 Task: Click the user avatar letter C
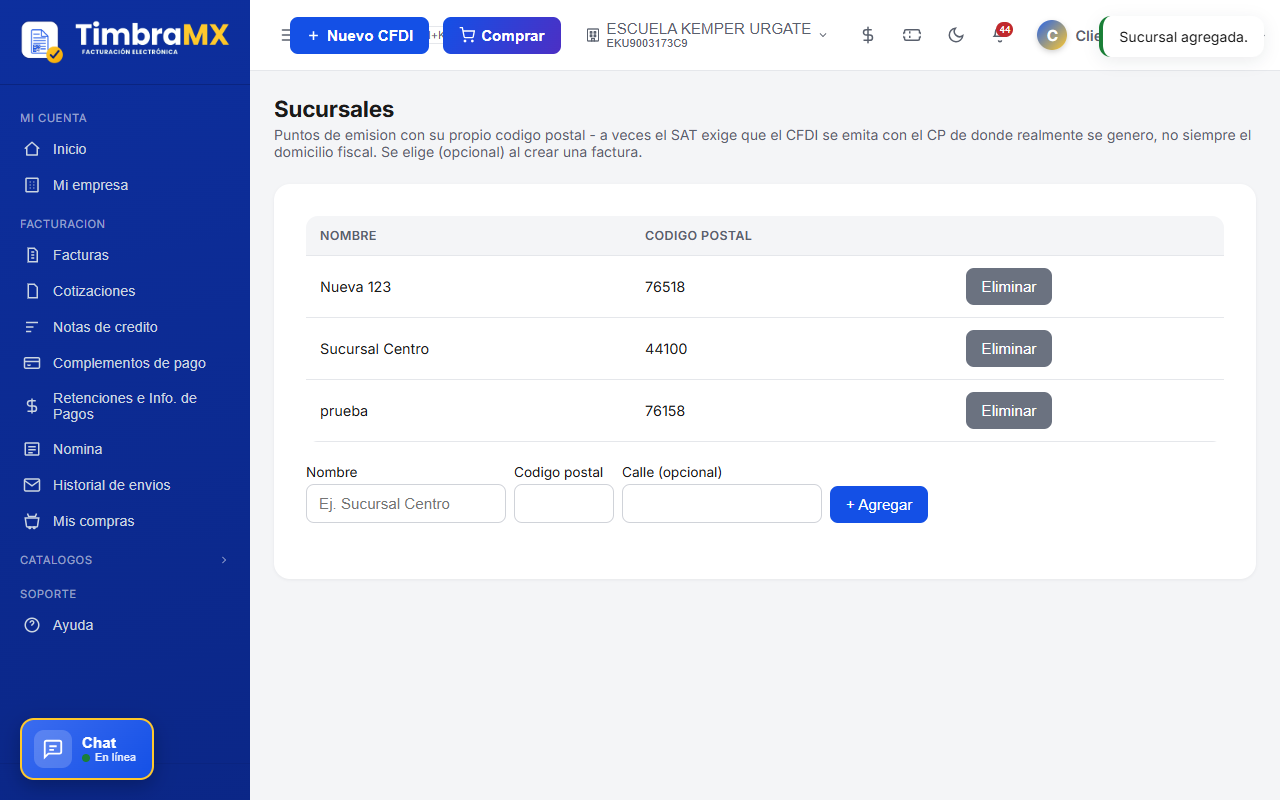[x=1052, y=36]
